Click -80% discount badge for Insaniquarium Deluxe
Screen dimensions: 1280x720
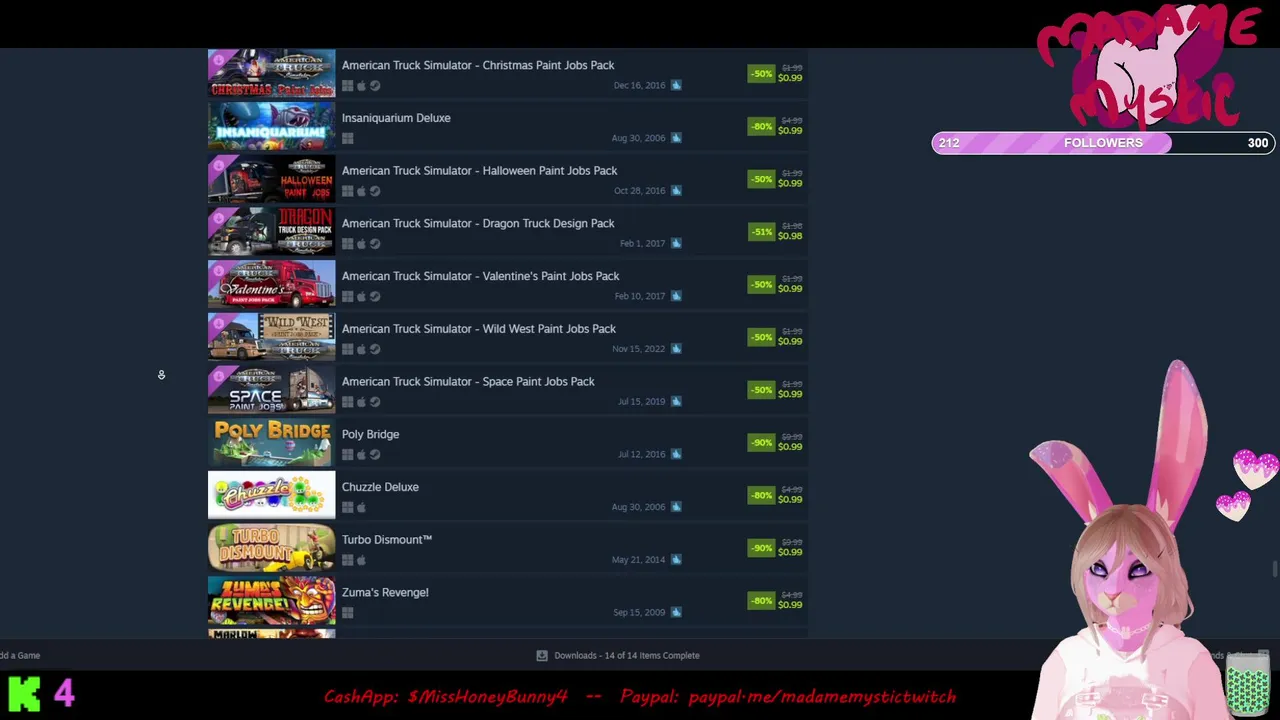(x=762, y=127)
